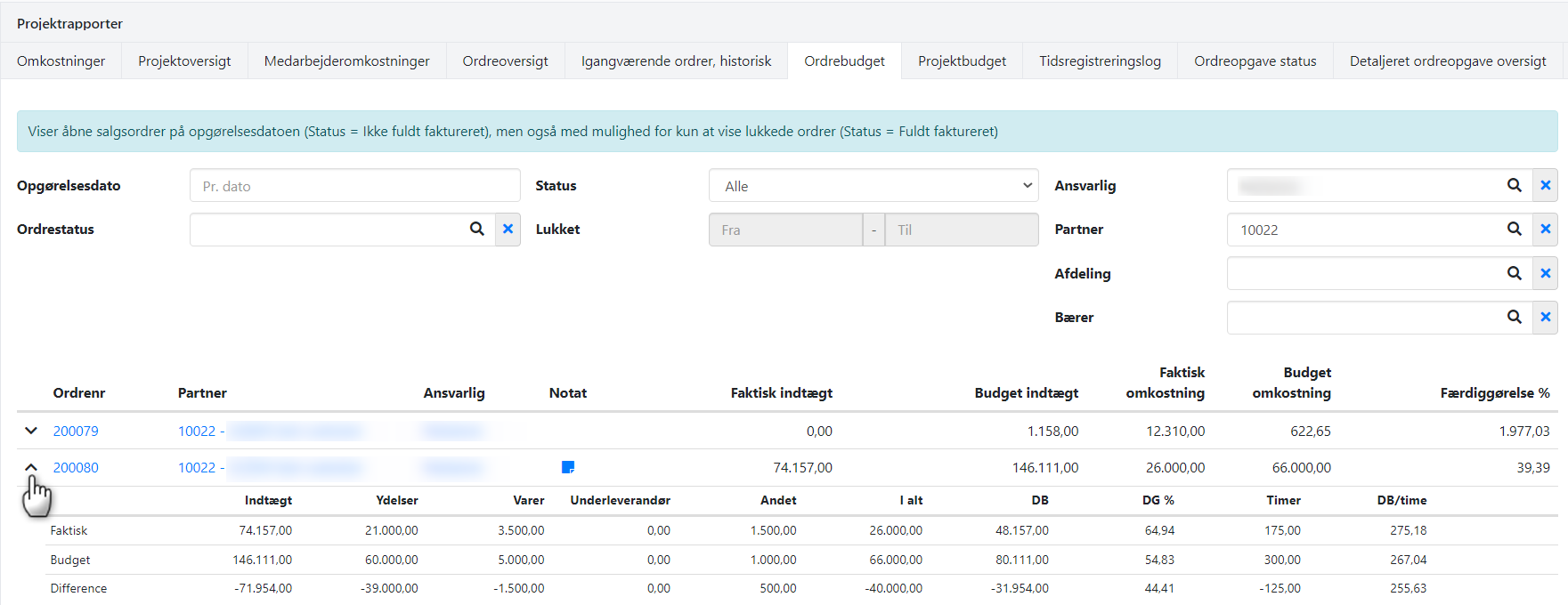
Task: Open the Bærer search lookup
Action: click(x=1514, y=317)
